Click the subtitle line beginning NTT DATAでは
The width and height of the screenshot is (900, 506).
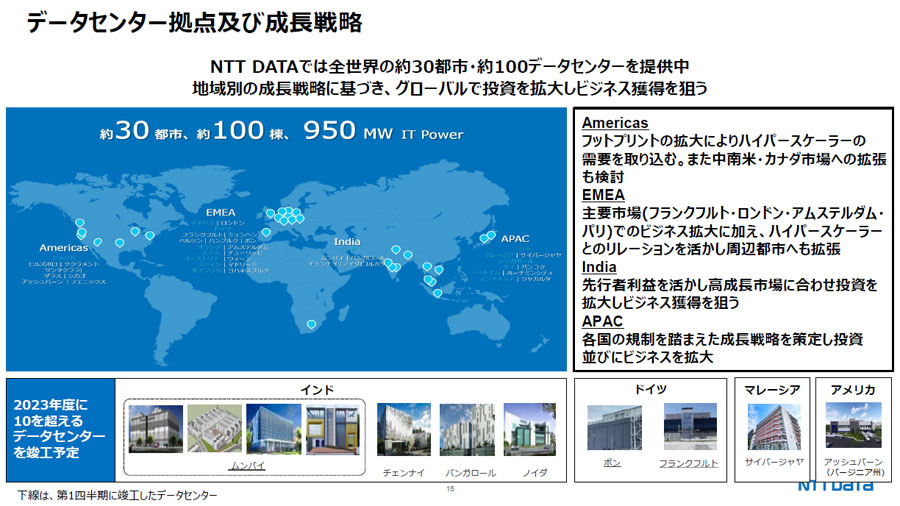[449, 67]
